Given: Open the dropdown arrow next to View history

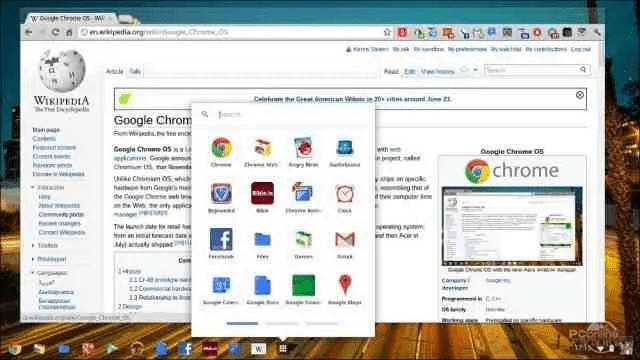Looking at the screenshot, I should [475, 70].
